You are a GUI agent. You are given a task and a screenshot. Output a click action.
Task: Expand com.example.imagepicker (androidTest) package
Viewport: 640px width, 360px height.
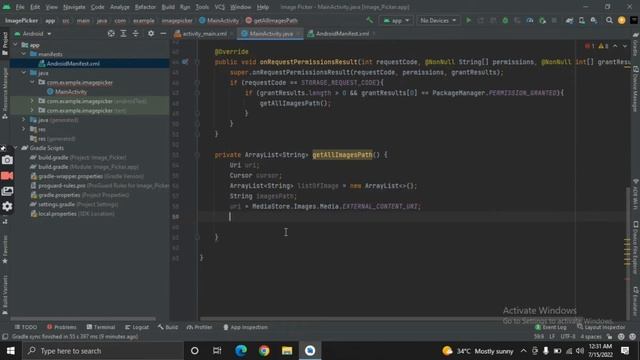pyautogui.click(x=32, y=101)
